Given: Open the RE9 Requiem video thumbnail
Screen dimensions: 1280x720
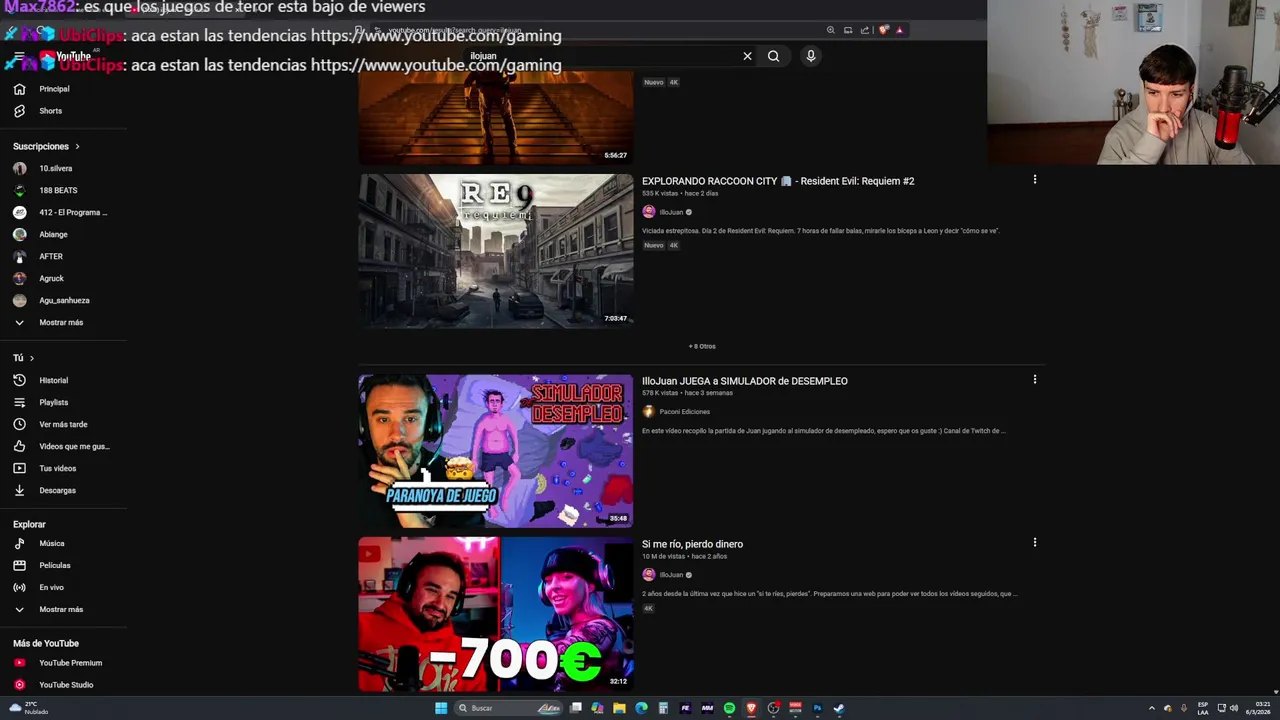Looking at the screenshot, I should coord(496,251).
